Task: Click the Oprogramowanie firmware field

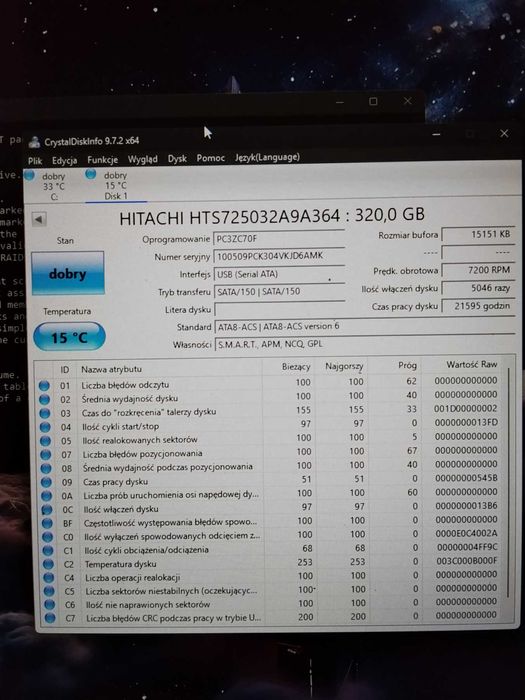Action: pyautogui.click(x=279, y=238)
